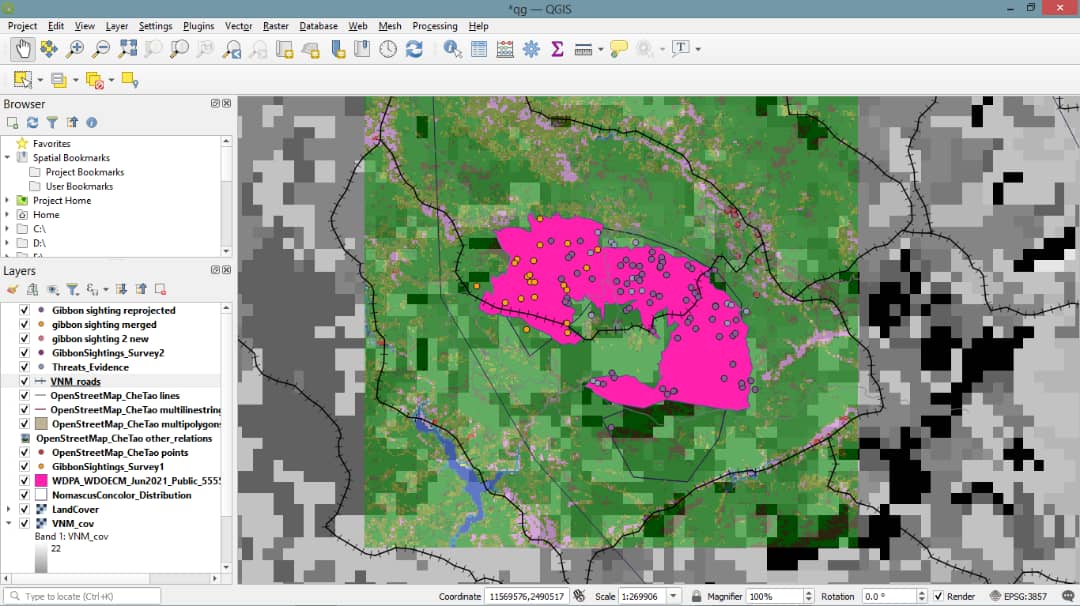Open the Processing menu
The height and width of the screenshot is (606, 1080).
pyautogui.click(x=435, y=25)
